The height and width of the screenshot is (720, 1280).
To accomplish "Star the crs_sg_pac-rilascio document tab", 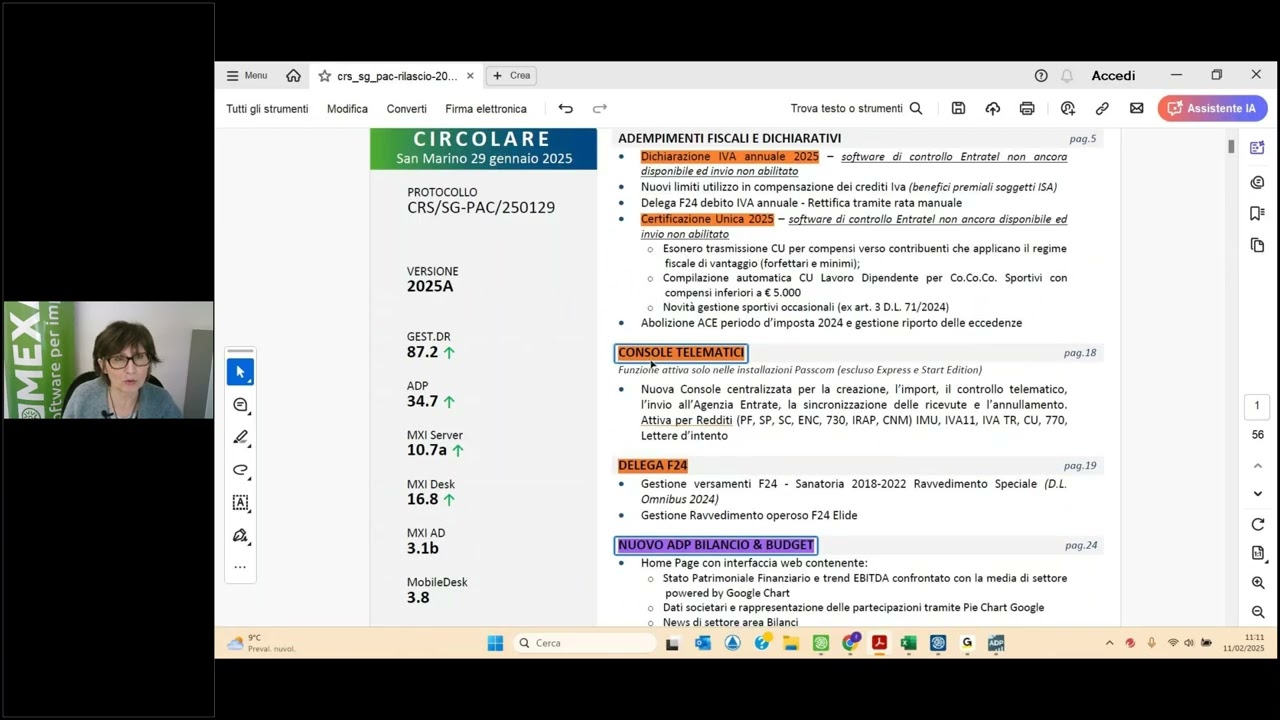I will pyautogui.click(x=324, y=76).
